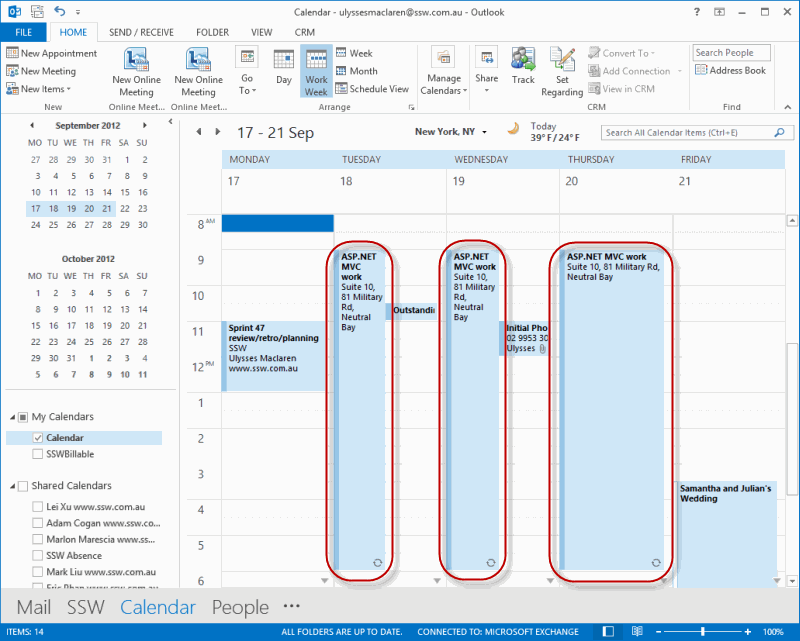
Task: Click Set Regarding icon
Action: pyautogui.click(x=562, y=71)
